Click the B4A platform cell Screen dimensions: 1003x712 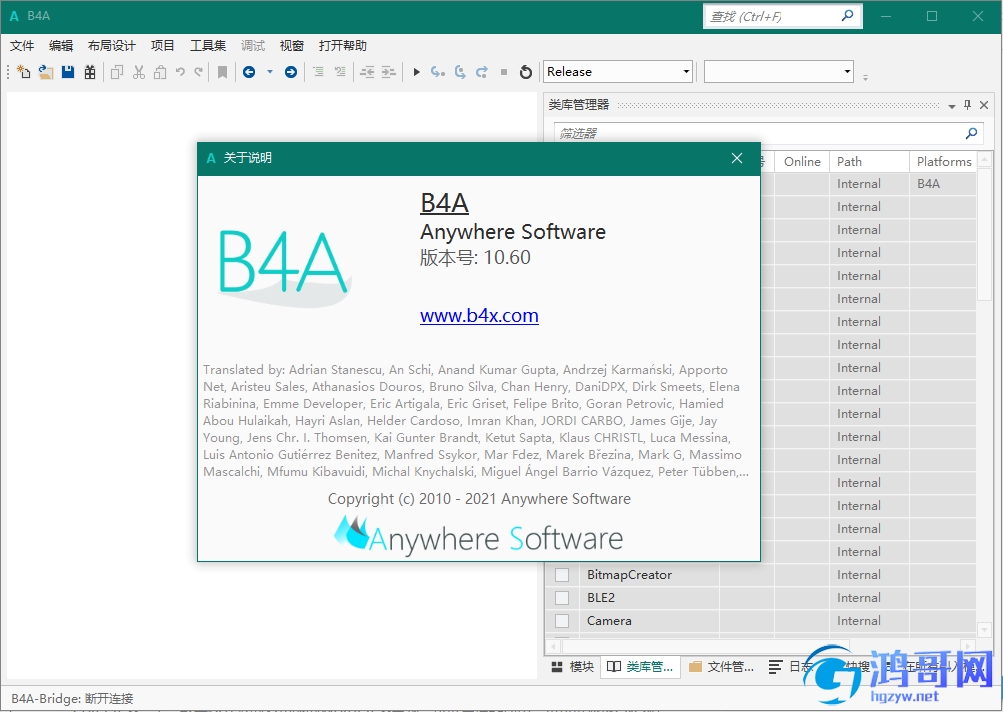pos(943,184)
